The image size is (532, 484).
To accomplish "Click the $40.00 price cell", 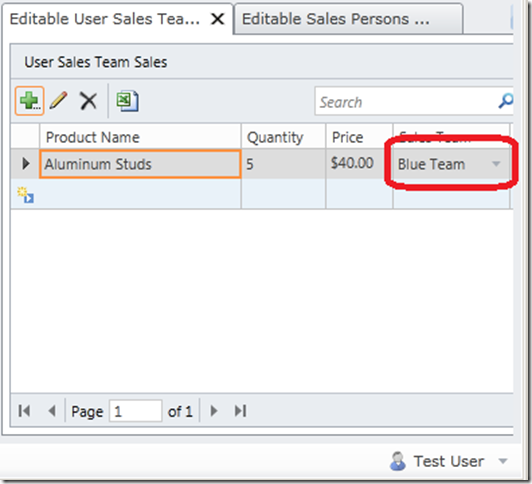I will (x=359, y=164).
